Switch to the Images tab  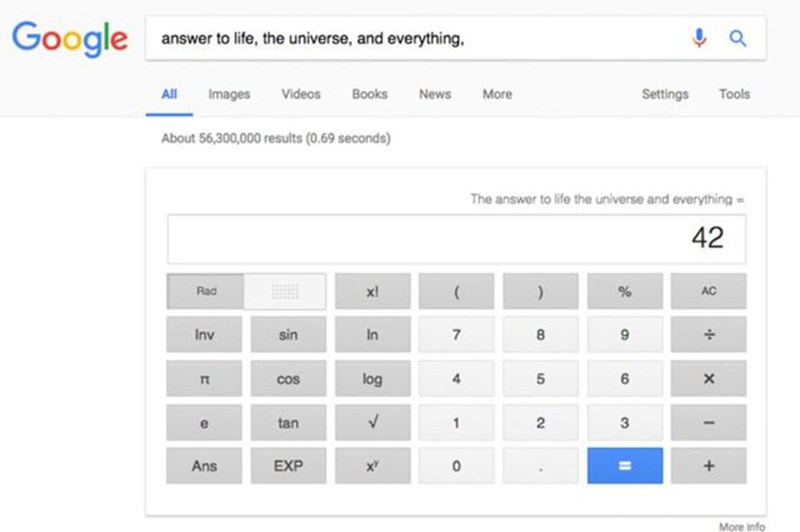point(229,94)
